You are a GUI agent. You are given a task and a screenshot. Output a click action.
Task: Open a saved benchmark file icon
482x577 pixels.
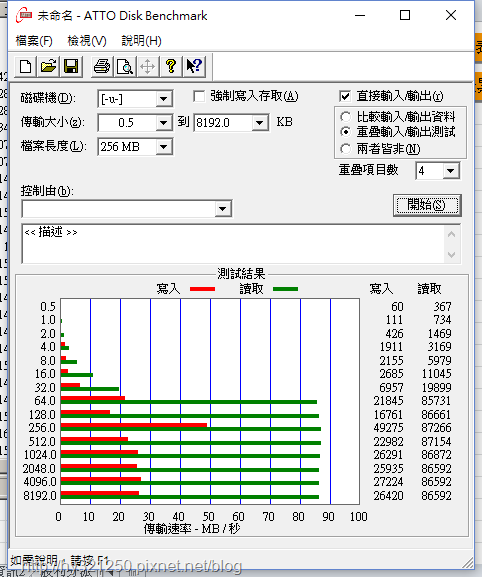48,67
